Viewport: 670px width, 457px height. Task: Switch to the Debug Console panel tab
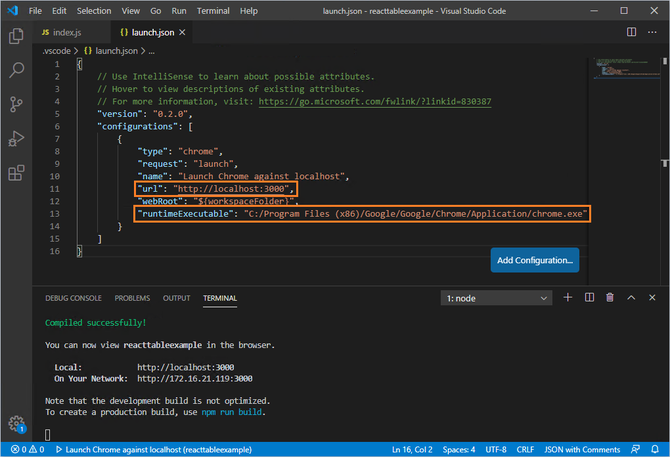click(x=73, y=298)
